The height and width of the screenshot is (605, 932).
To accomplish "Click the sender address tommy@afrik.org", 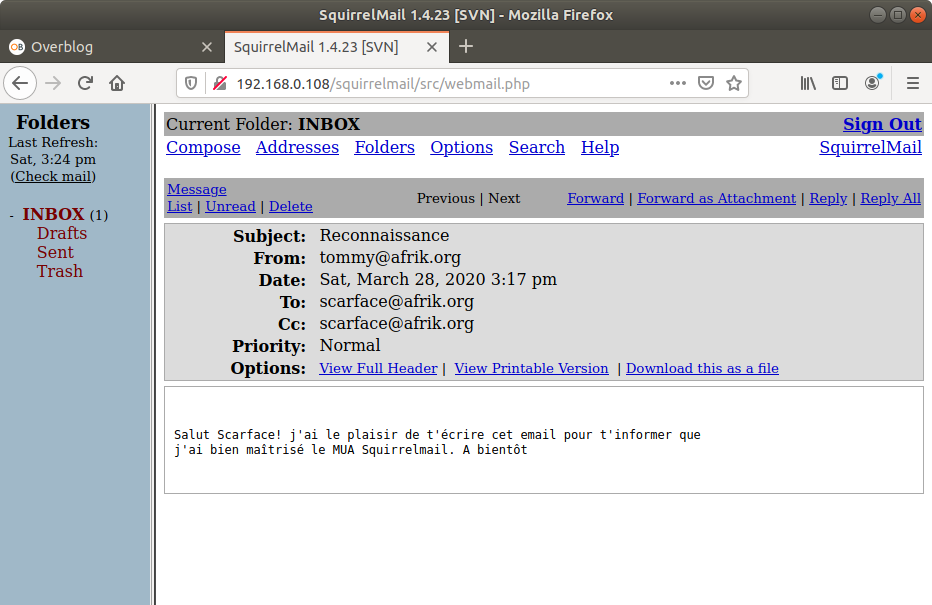I will click(x=390, y=257).
